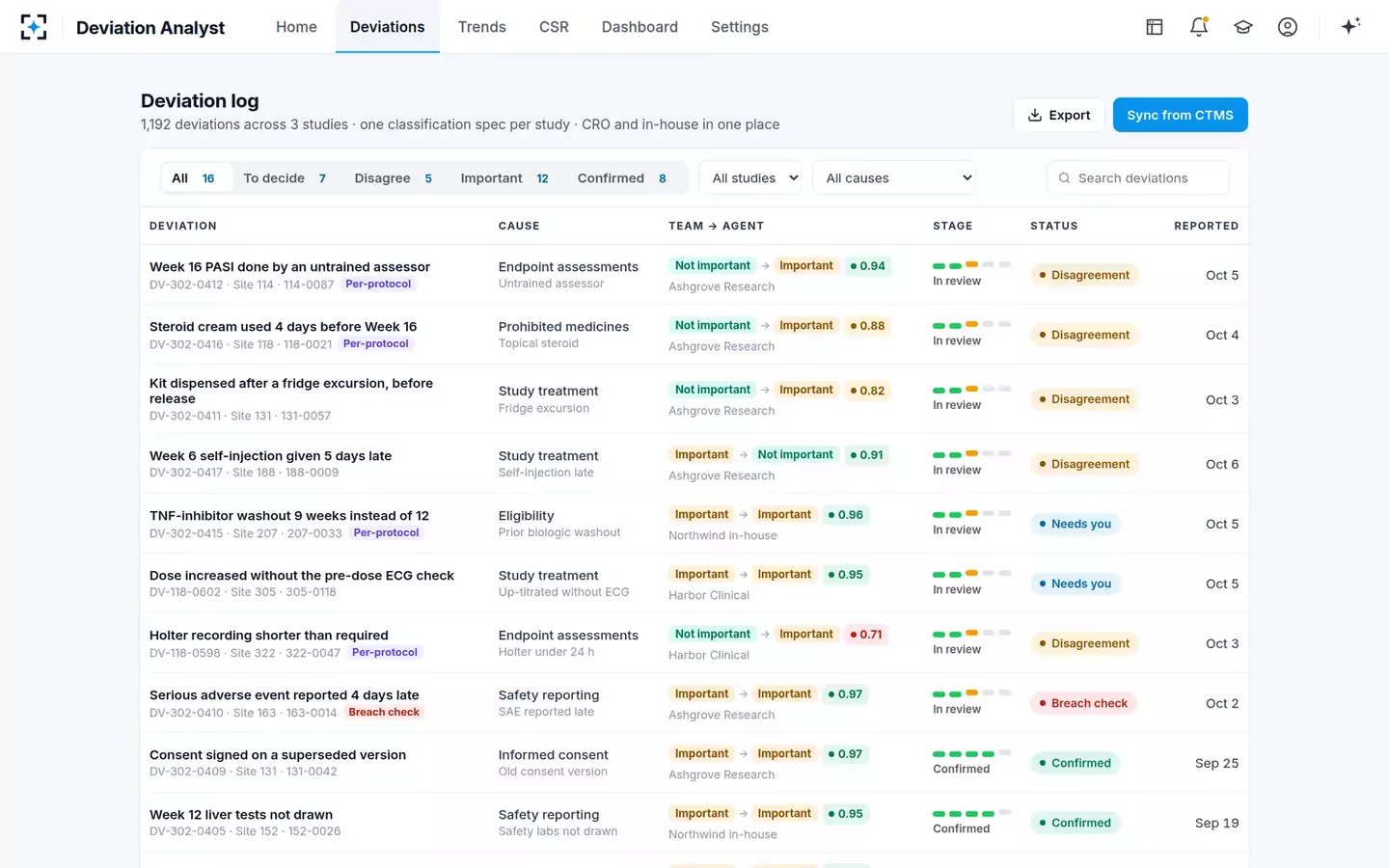Sort by the Reported column header
Image resolution: width=1389 pixels, height=868 pixels.
[1206, 226]
